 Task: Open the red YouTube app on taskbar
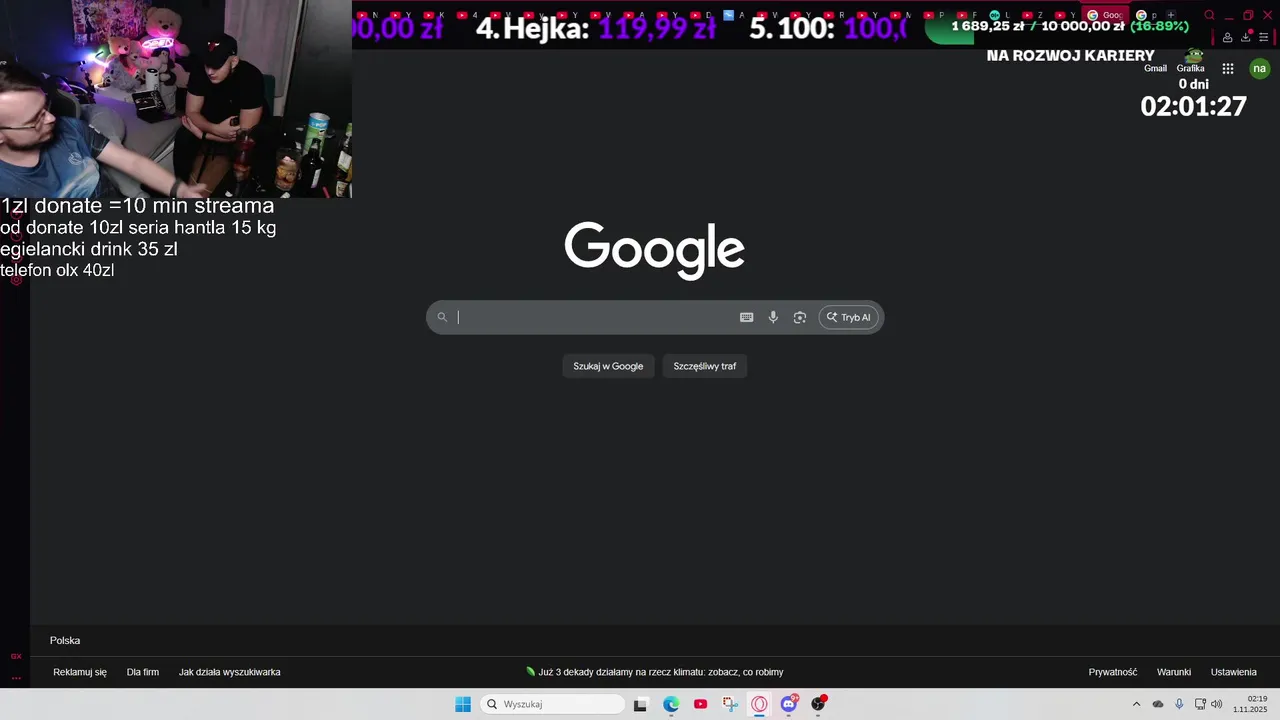[x=700, y=704]
